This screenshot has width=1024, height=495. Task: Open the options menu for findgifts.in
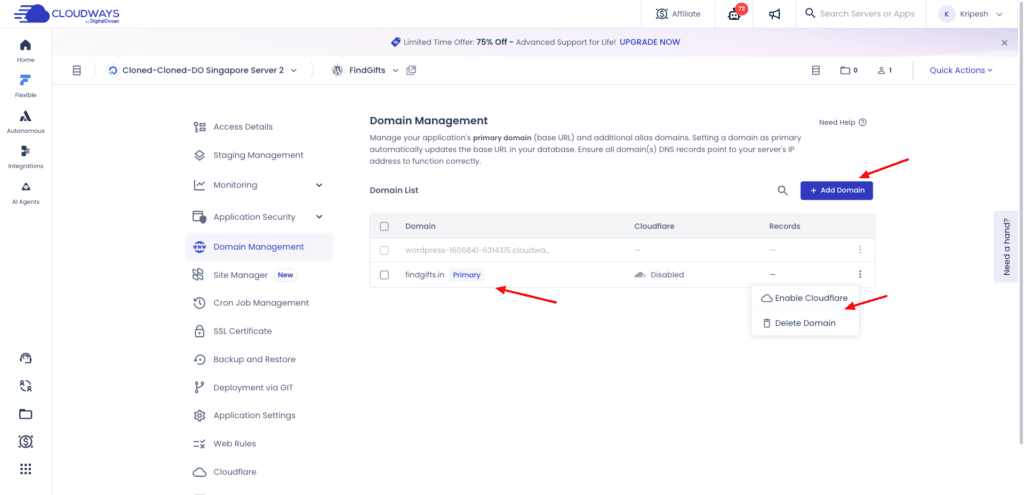[x=860, y=275]
